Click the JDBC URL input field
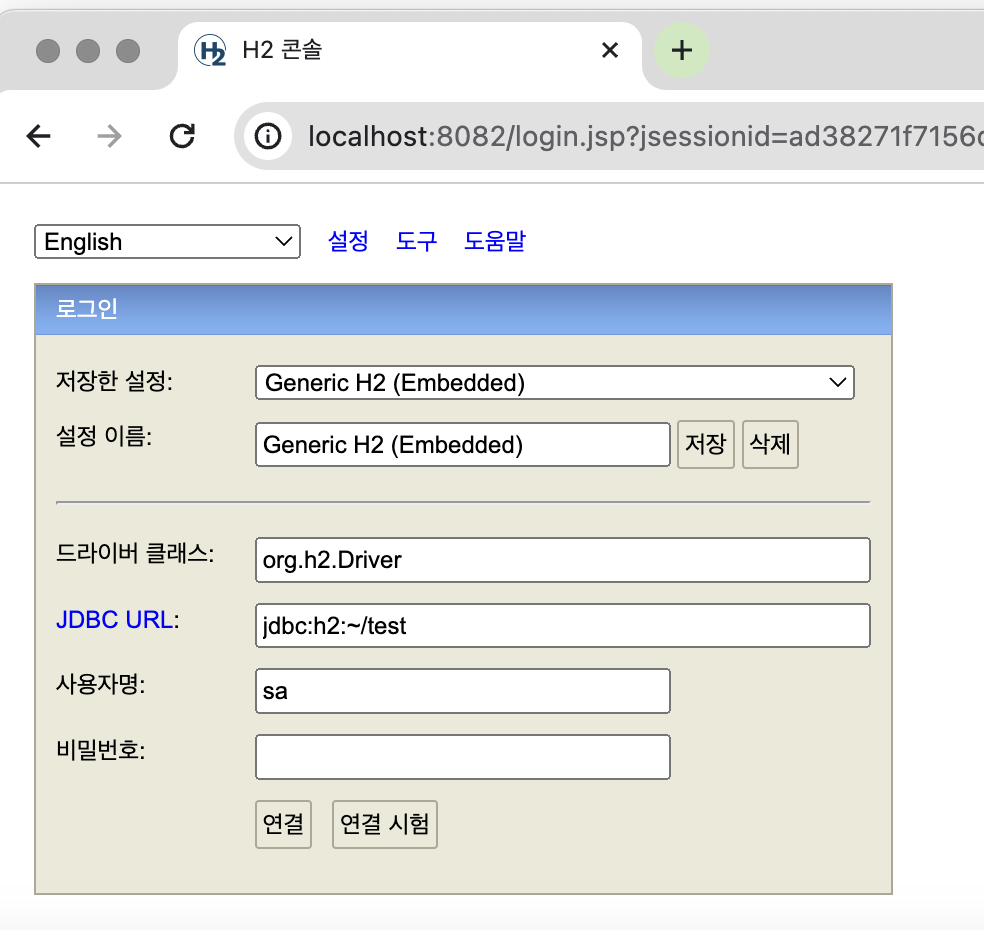Screen dimensions: 984x930 (x=563, y=626)
